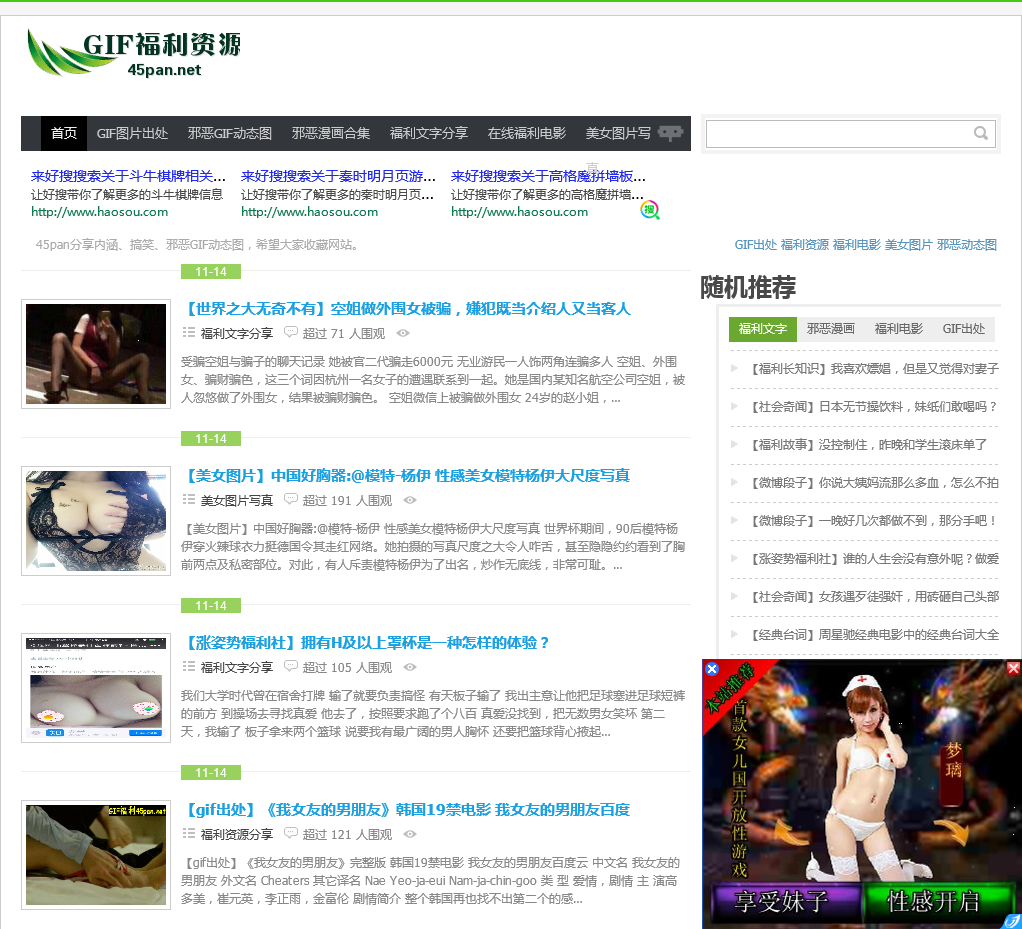The height and width of the screenshot is (929, 1022).
Task: Click 美女图片写真 category link
Action: 237,500
